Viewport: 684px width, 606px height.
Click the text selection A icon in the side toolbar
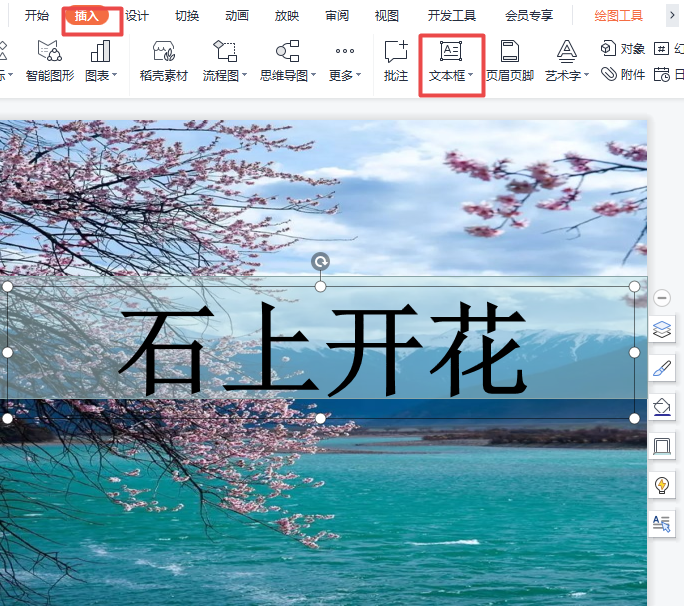point(662,524)
